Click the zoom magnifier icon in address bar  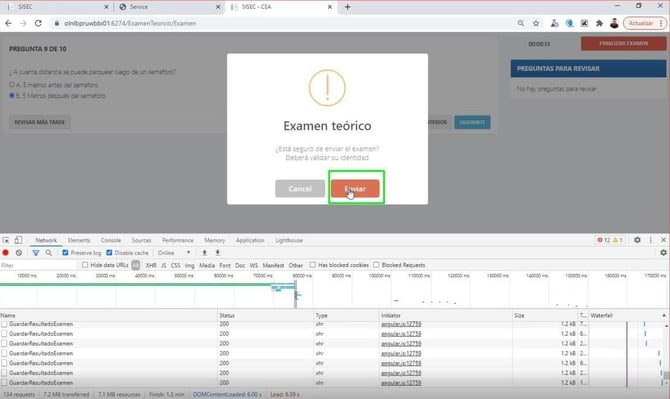click(x=520, y=23)
